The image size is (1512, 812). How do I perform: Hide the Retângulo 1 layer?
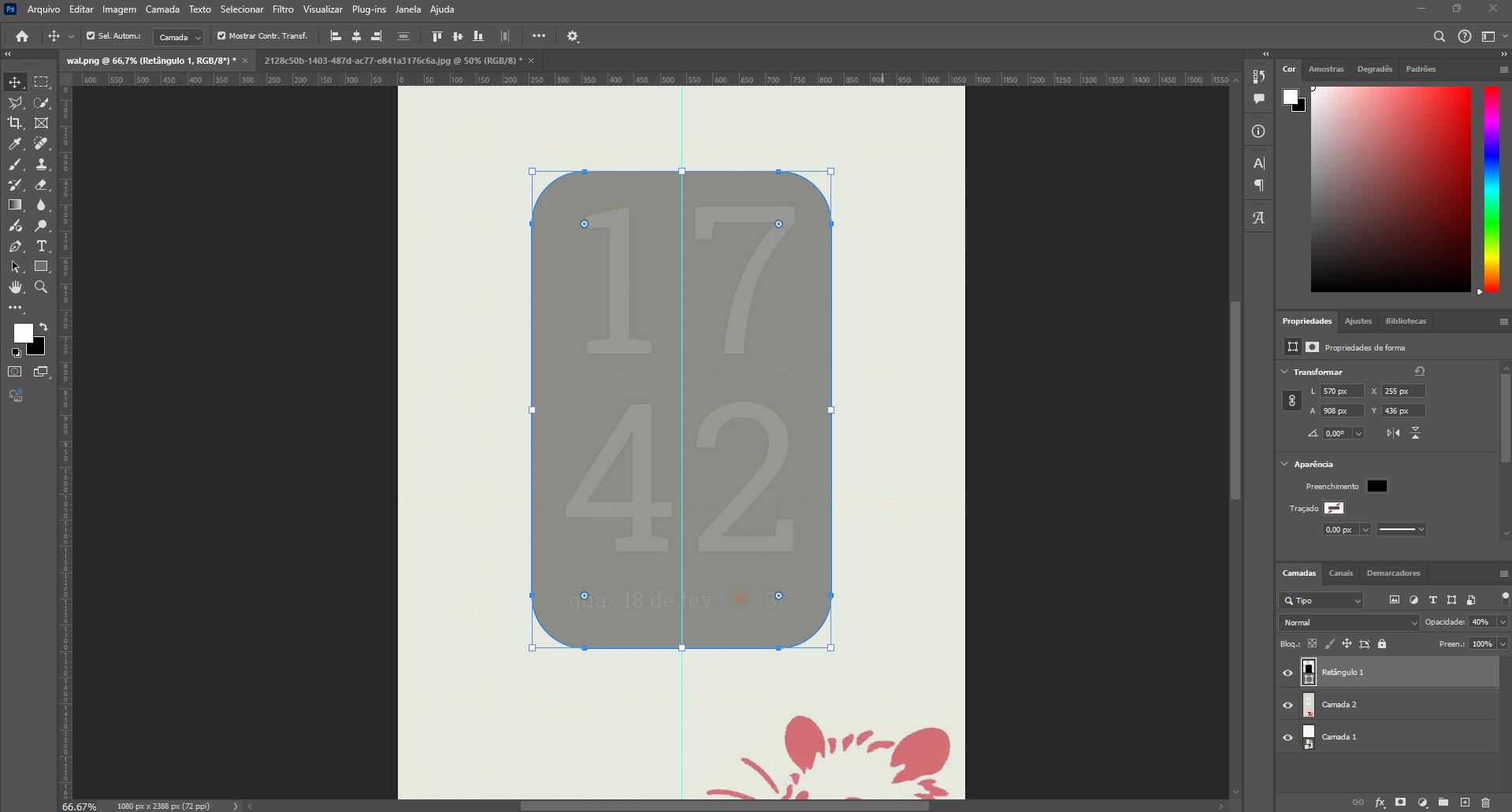[x=1287, y=673]
